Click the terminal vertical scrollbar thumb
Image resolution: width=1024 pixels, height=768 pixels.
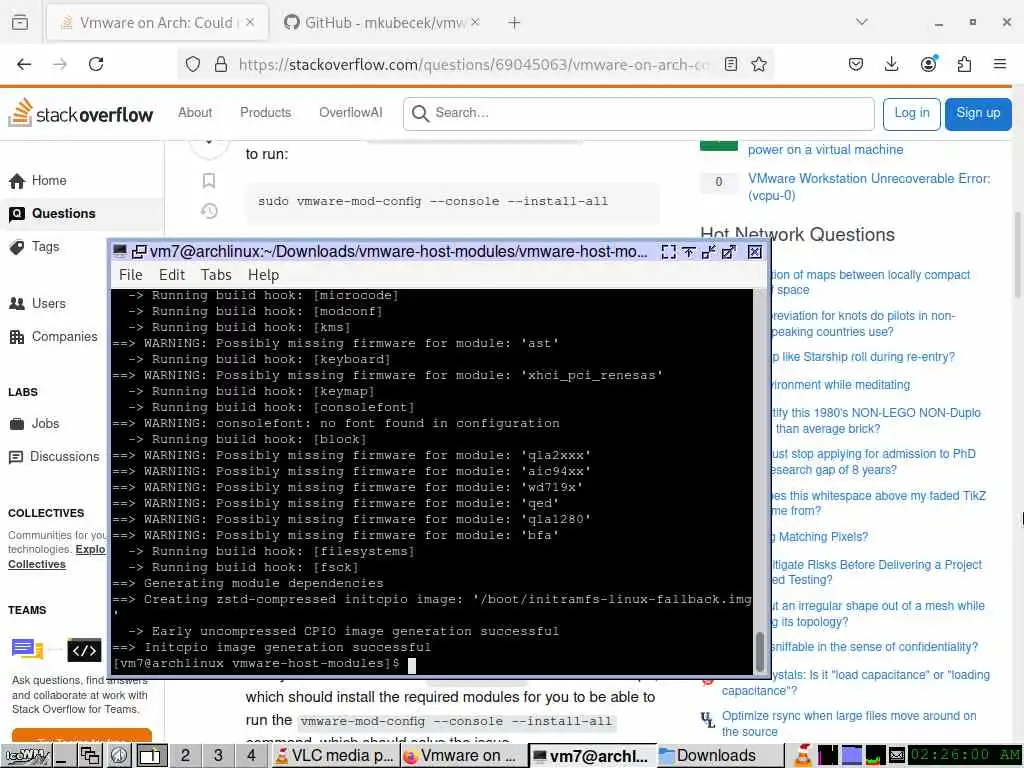pos(759,651)
